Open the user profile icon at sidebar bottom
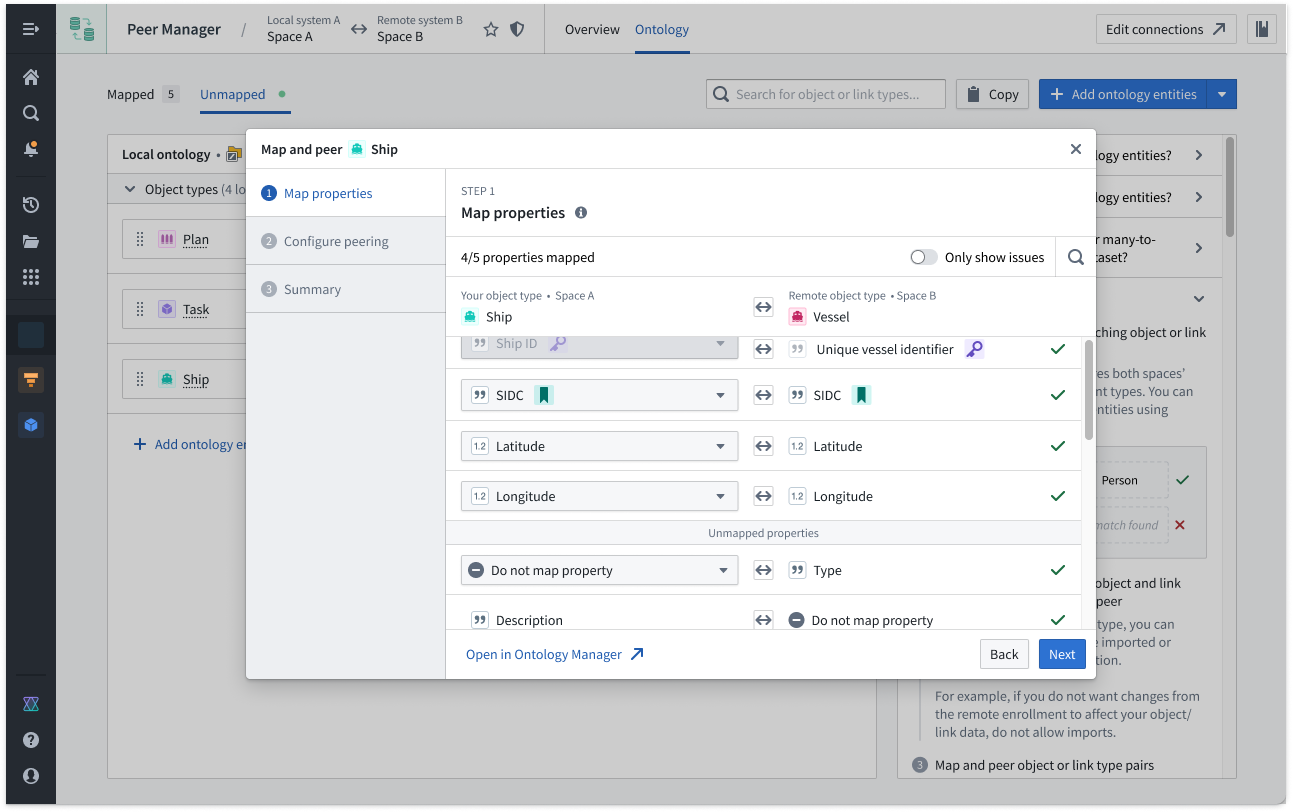The width and height of the screenshot is (1293, 812). pyautogui.click(x=31, y=776)
